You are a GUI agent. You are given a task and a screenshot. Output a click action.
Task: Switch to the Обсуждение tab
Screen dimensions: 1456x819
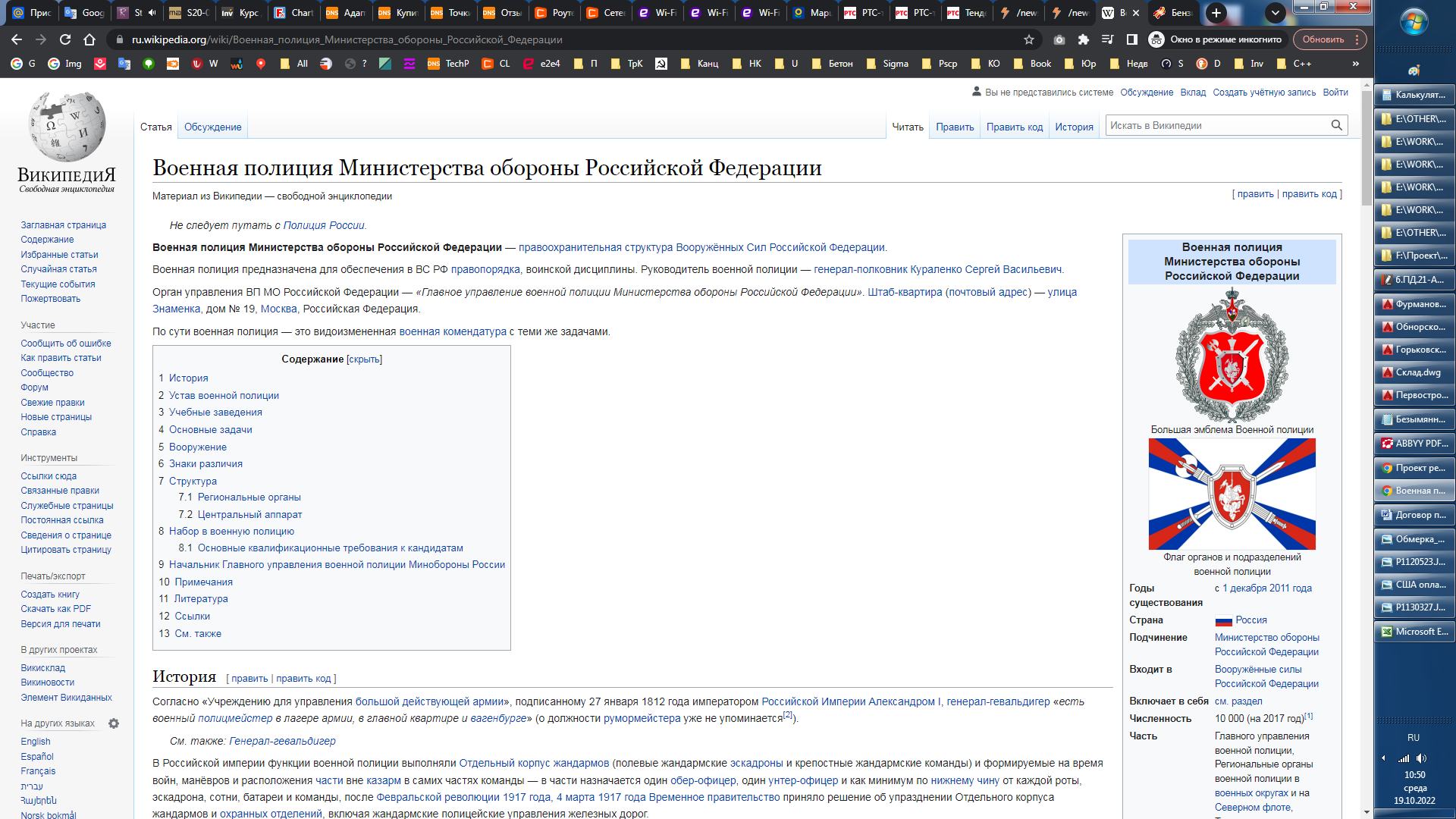[212, 127]
